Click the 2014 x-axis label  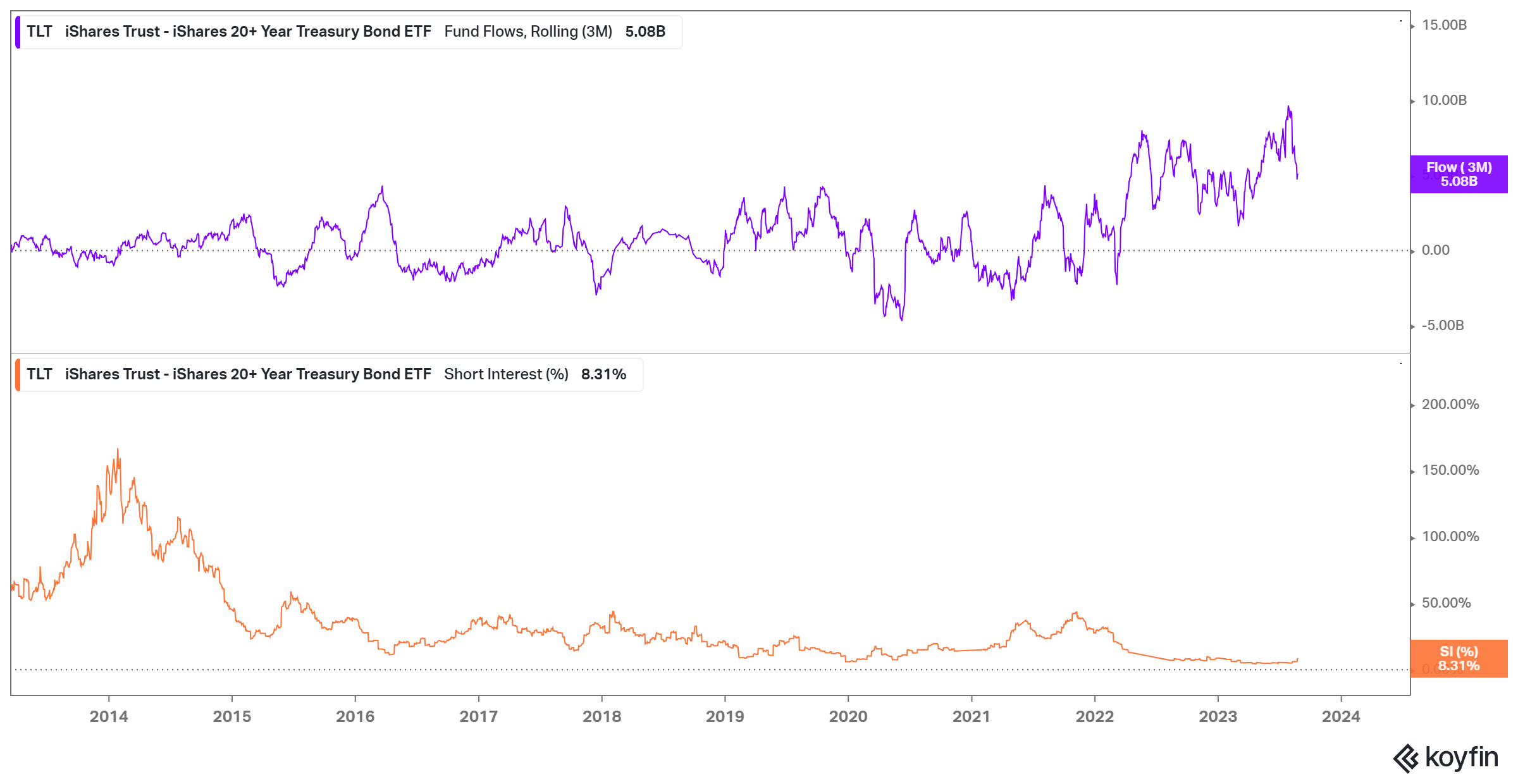(109, 717)
